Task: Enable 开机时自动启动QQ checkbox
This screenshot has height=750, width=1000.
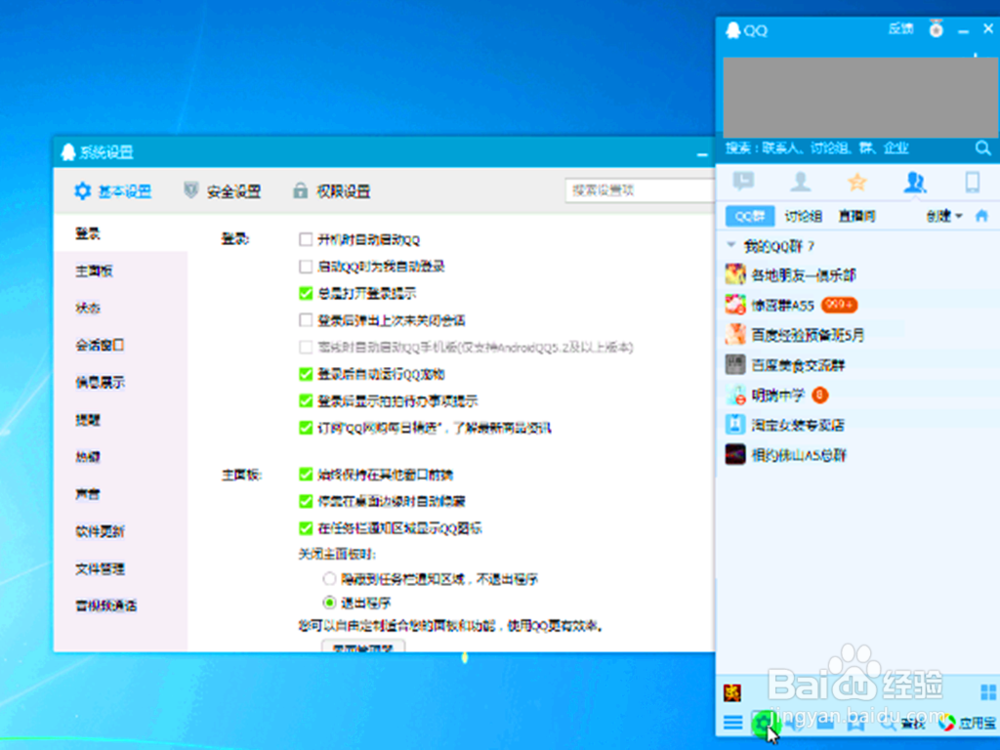Action: [305, 239]
